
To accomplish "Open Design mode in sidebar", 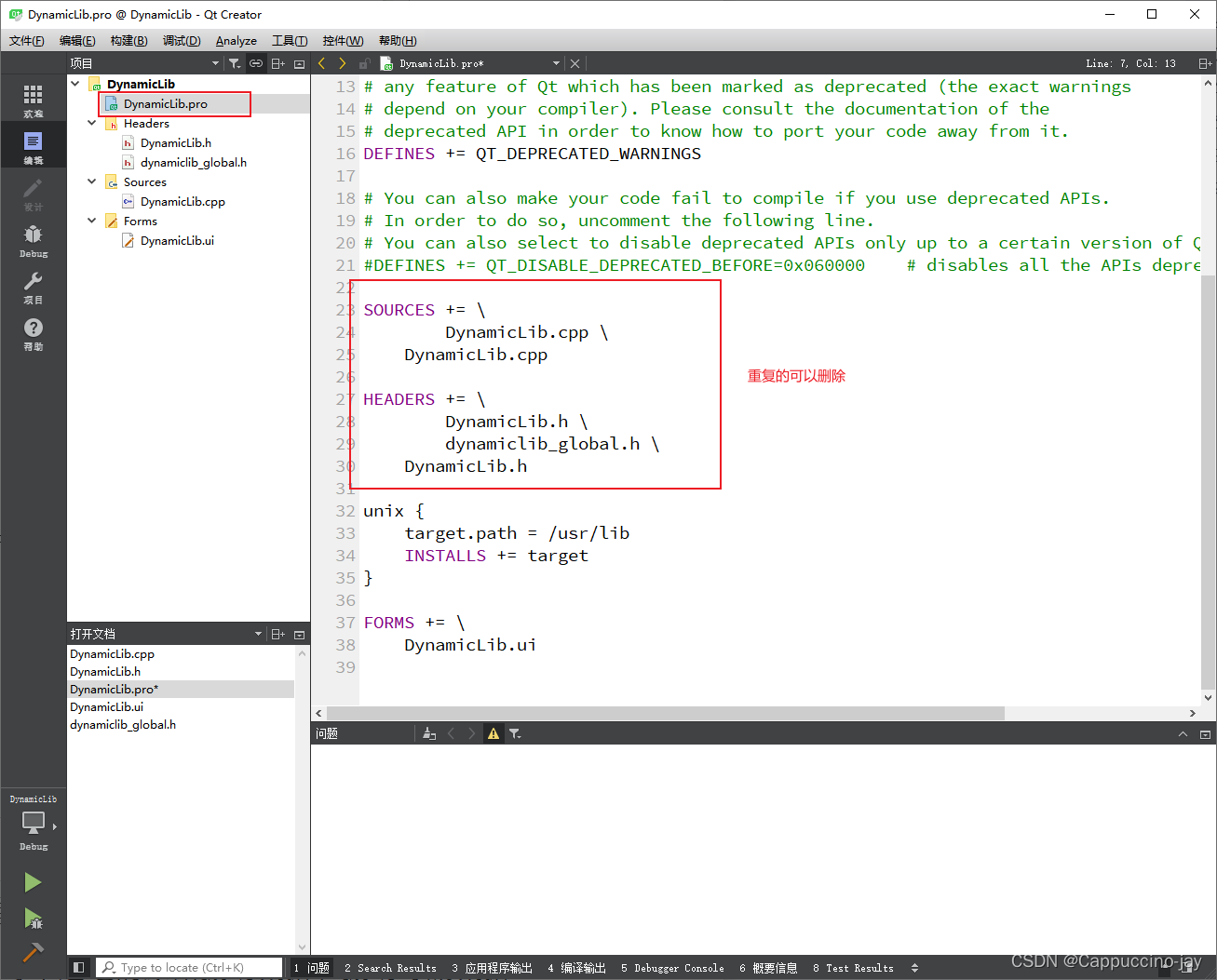I will 33,193.
